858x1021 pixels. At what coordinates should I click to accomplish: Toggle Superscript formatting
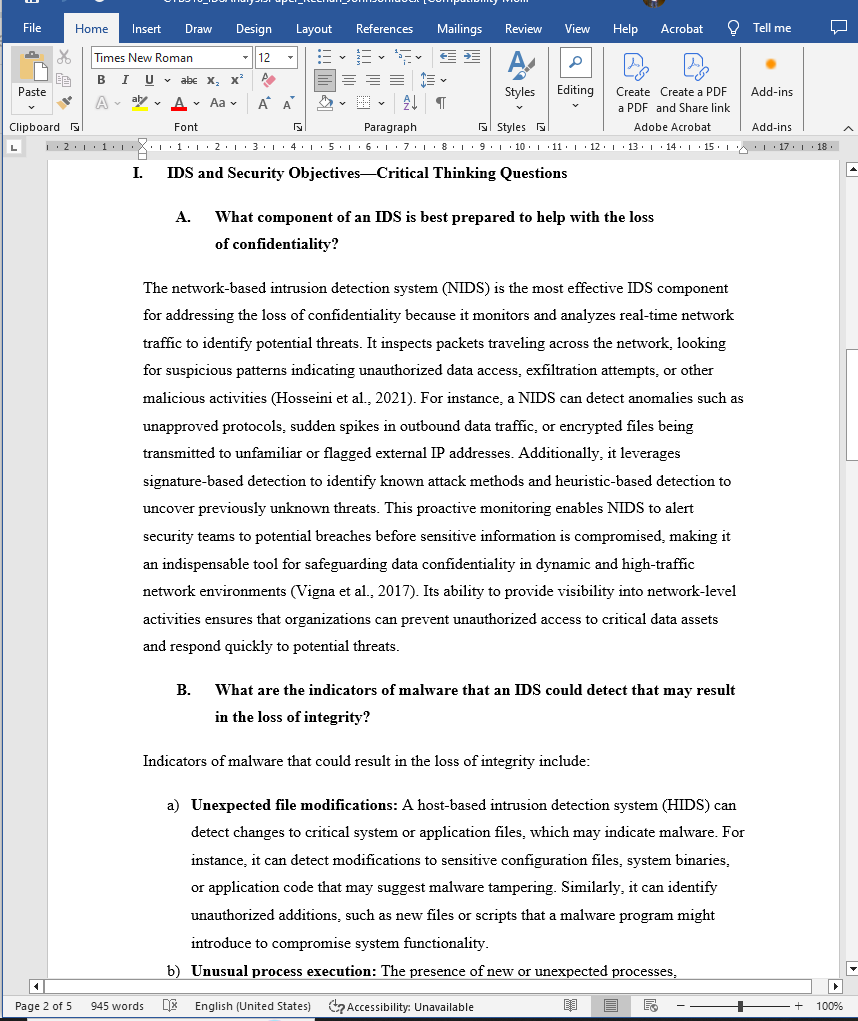click(x=237, y=80)
